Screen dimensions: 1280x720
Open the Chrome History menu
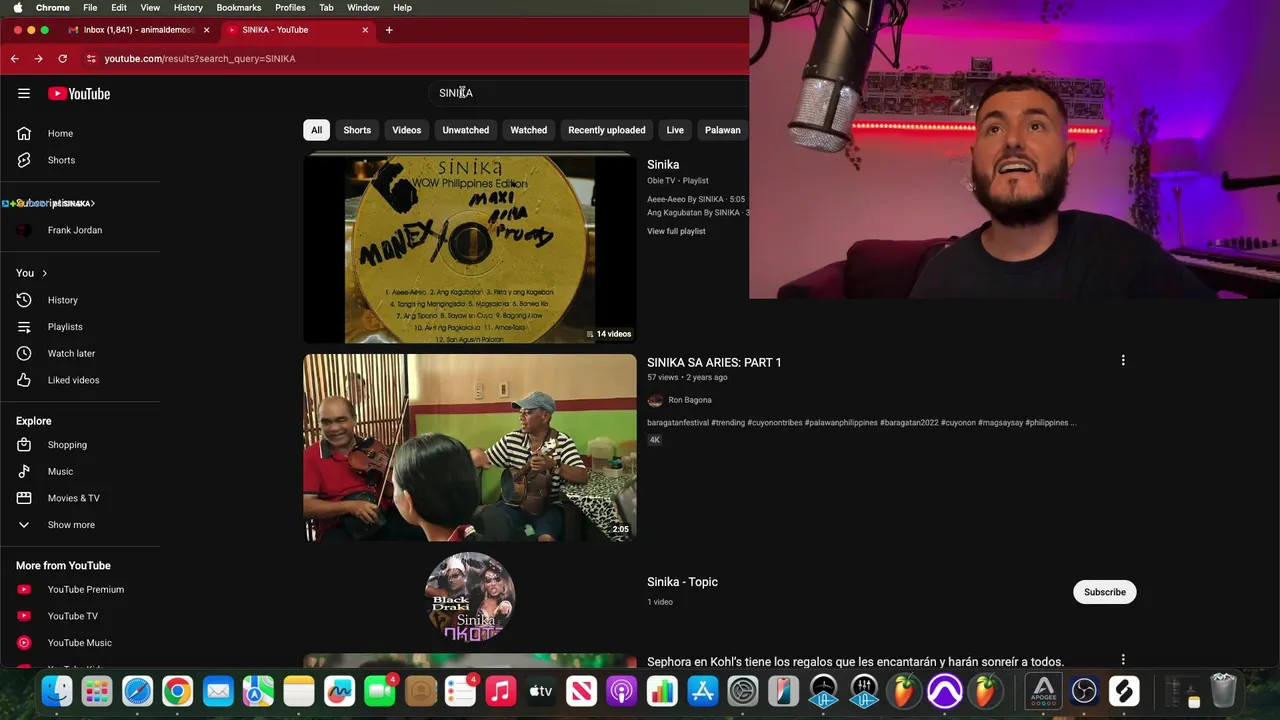coord(188,7)
